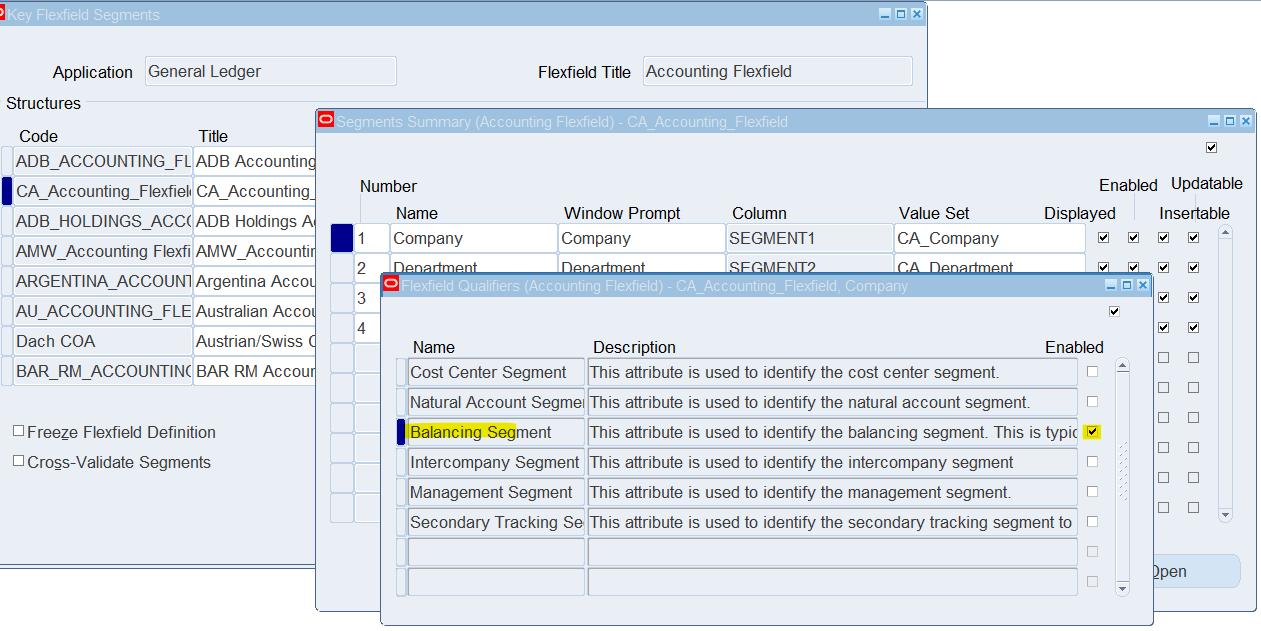1261x631 pixels.
Task: Select highlighted Balancing Segment name field
Action: (496, 432)
